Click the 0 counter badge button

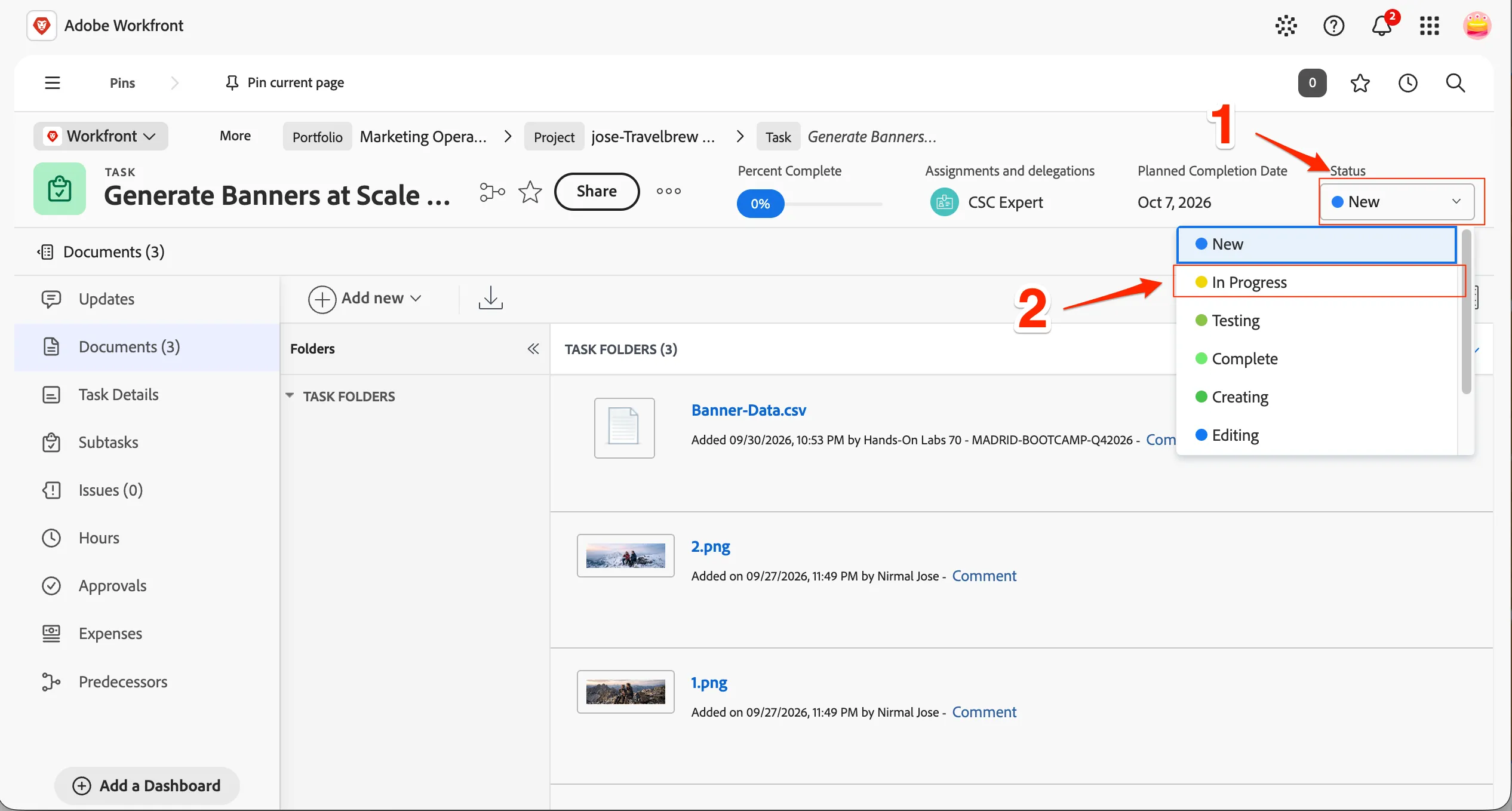(x=1312, y=82)
